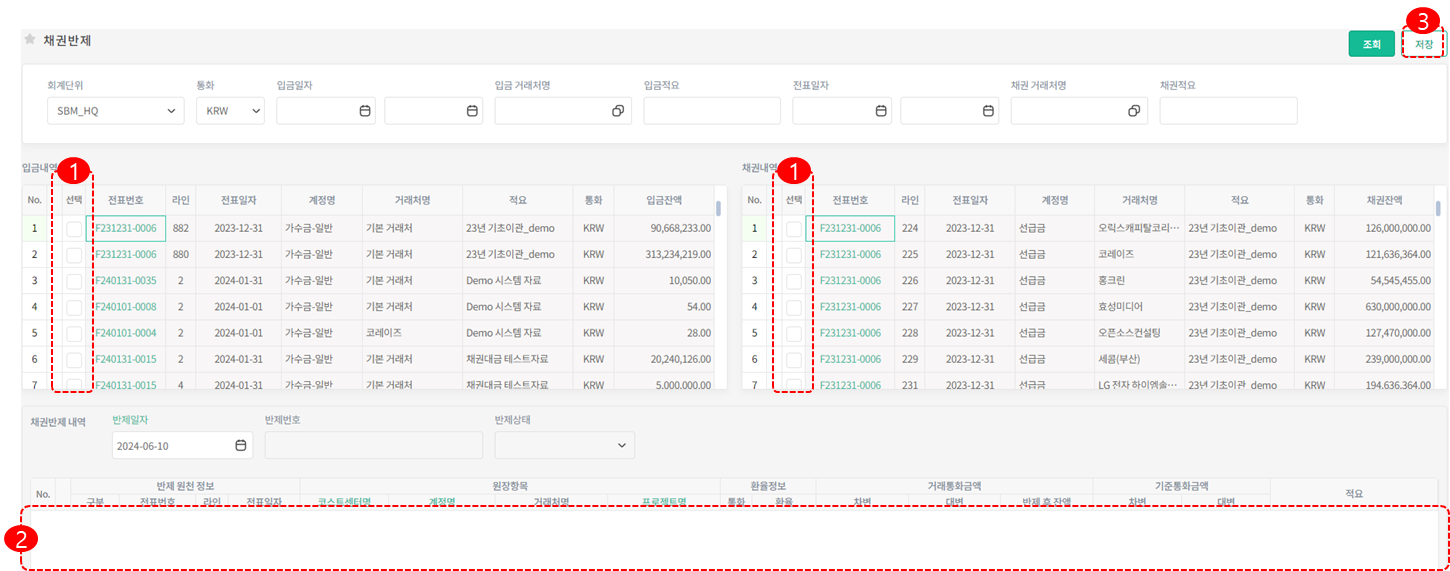Open calendar for 입금일자 start date
This screenshot has width=1450, height=571.
[365, 111]
